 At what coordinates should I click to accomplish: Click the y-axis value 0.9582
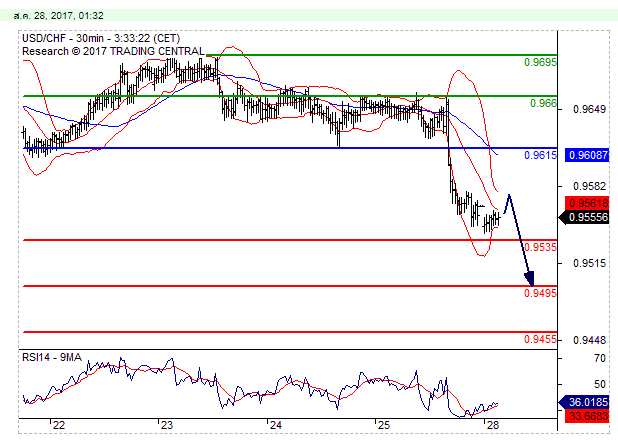589,186
